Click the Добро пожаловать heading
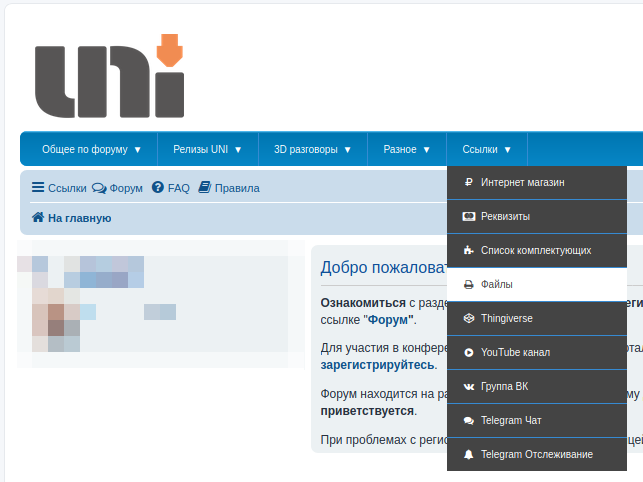The height and width of the screenshot is (482, 643). (x=383, y=267)
